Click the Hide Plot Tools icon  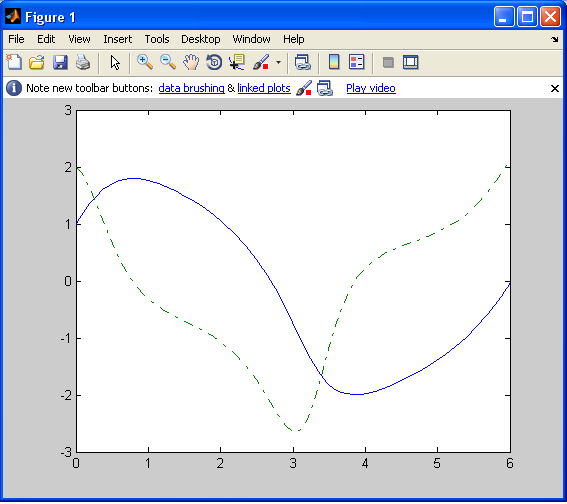388,62
